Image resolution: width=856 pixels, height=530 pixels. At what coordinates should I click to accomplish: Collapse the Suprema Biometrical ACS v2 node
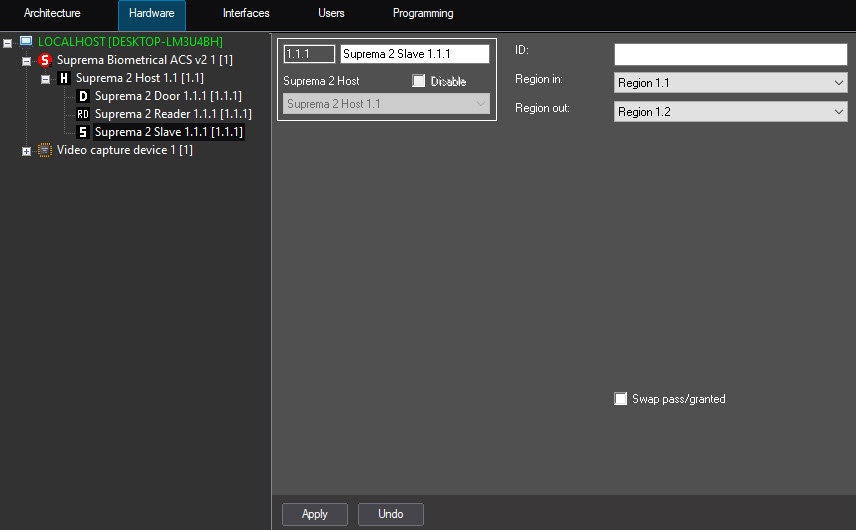click(26, 61)
